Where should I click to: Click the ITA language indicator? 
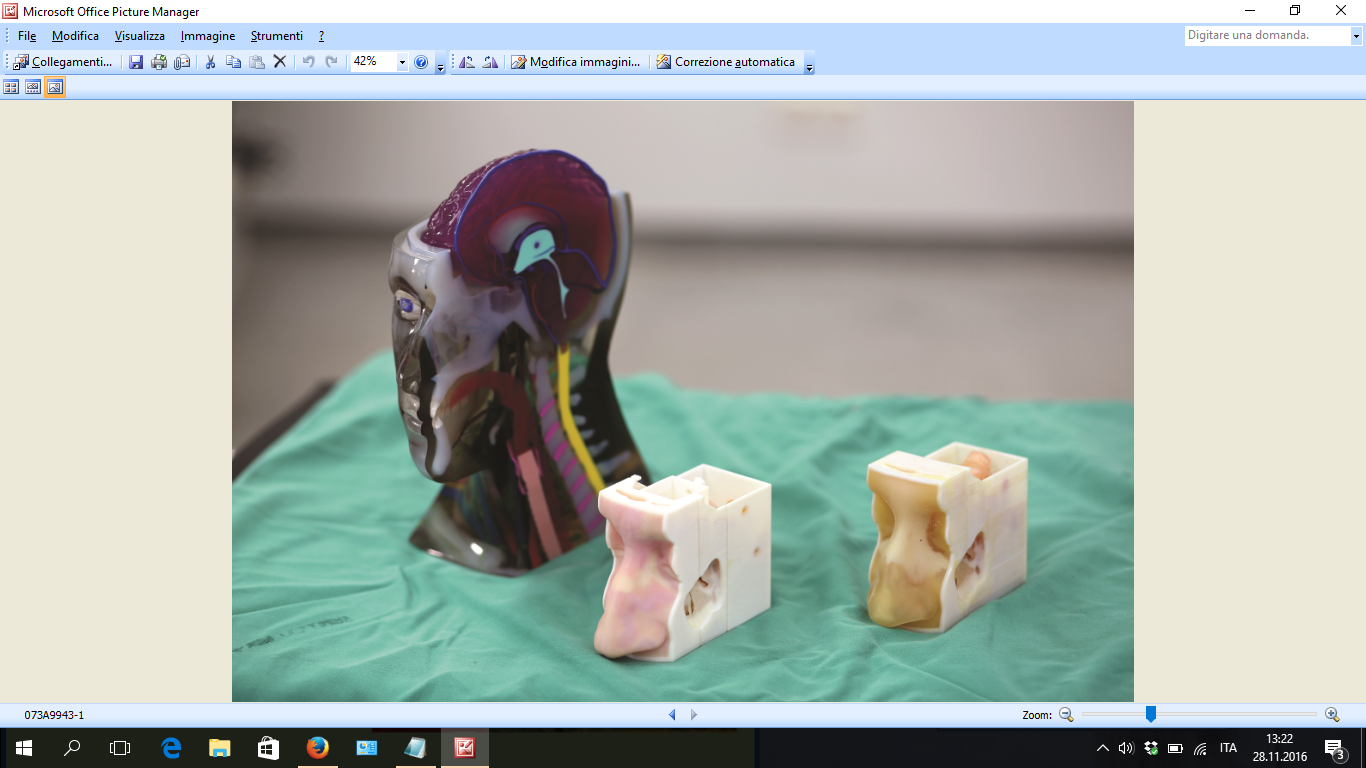click(1228, 748)
